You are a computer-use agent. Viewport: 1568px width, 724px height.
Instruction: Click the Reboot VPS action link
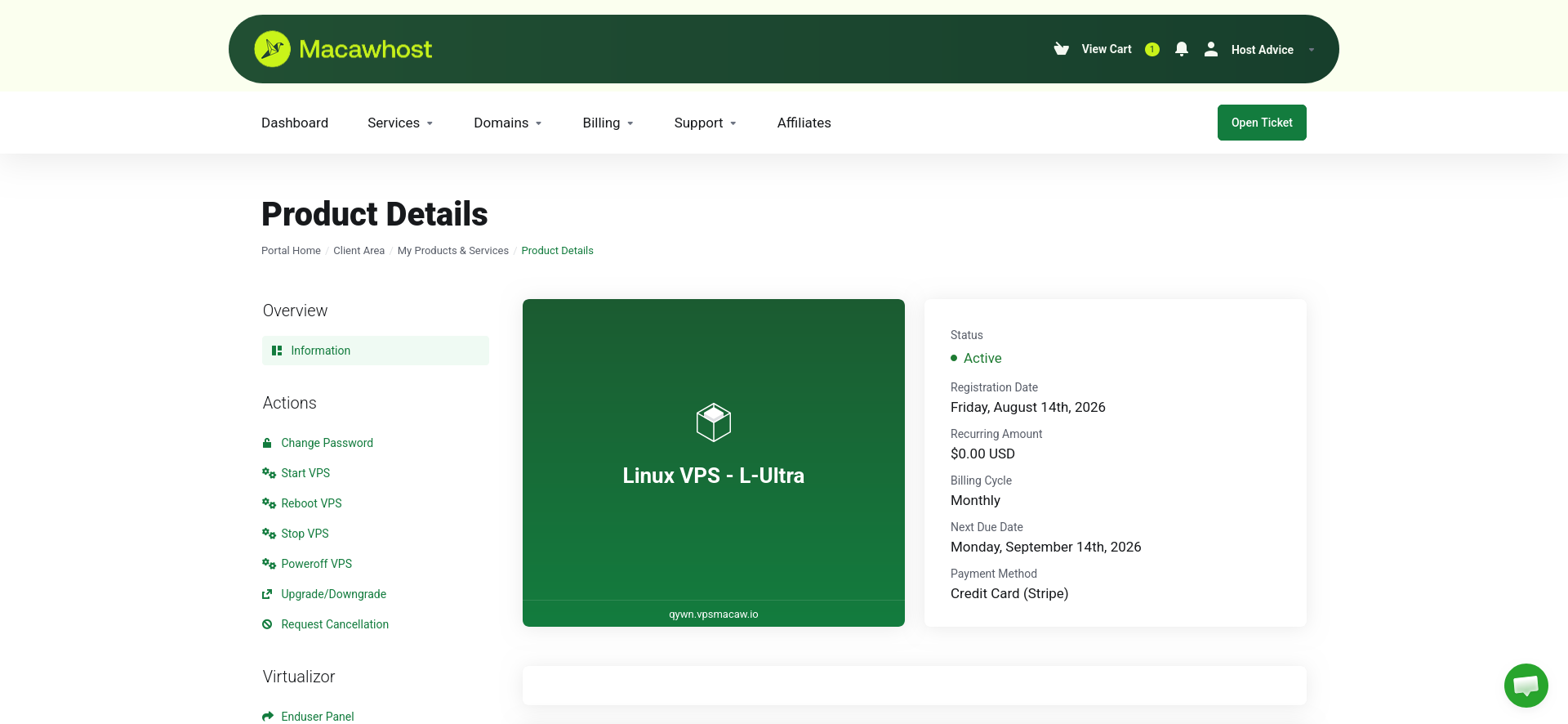pos(311,503)
